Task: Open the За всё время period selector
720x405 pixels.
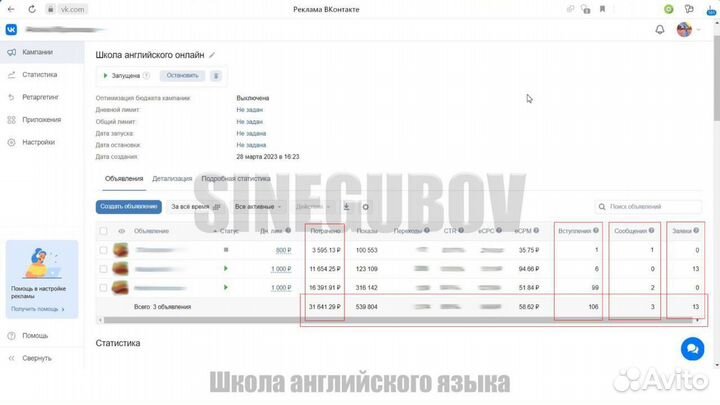Action: point(196,207)
